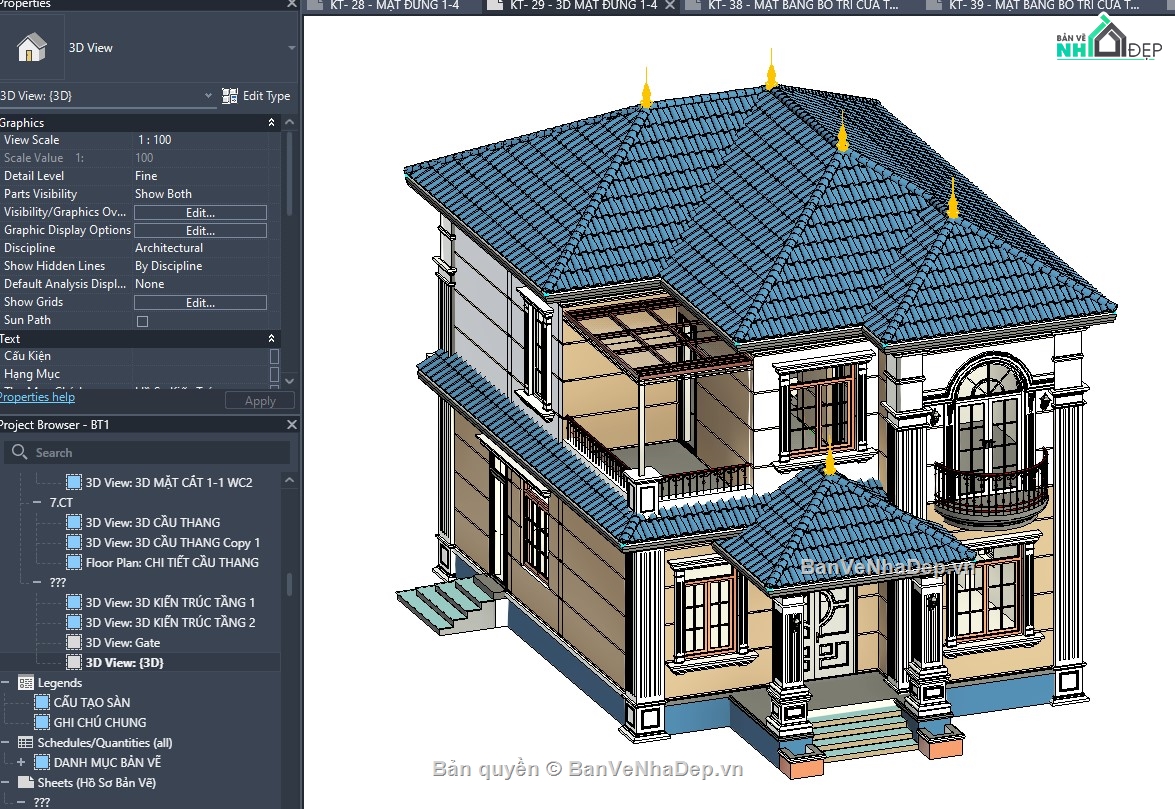The height and width of the screenshot is (809, 1175).
Task: Click the Legends category icon
Action: coord(25,683)
